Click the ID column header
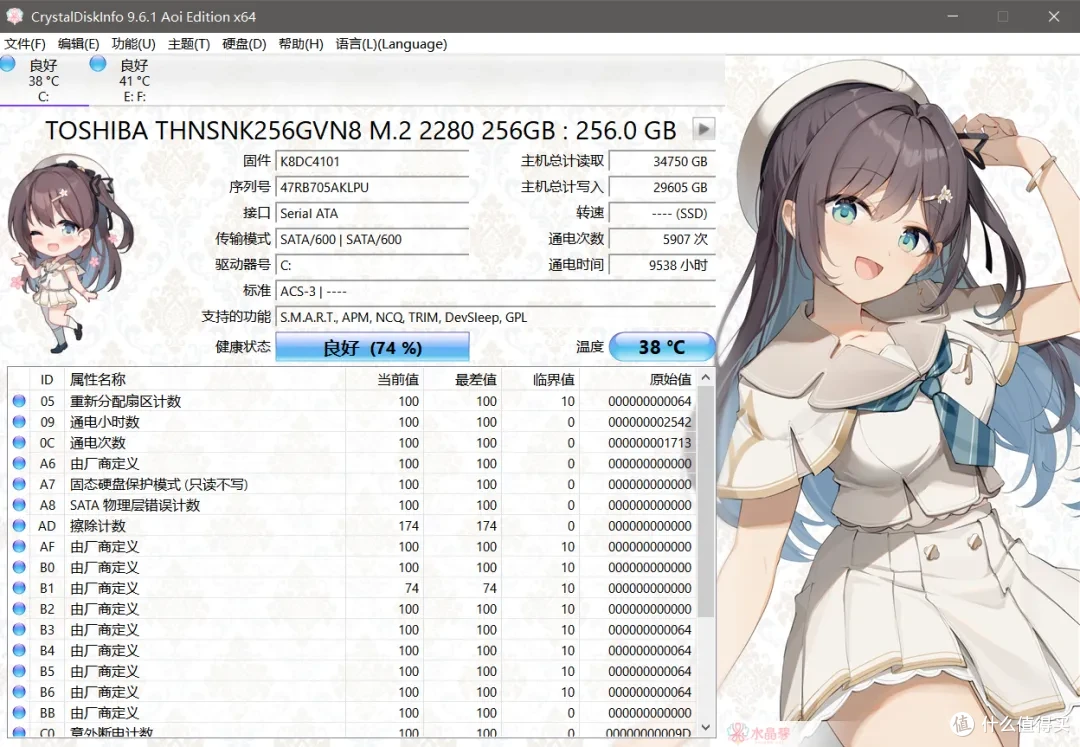Viewport: 1080px width, 747px height. coord(47,379)
